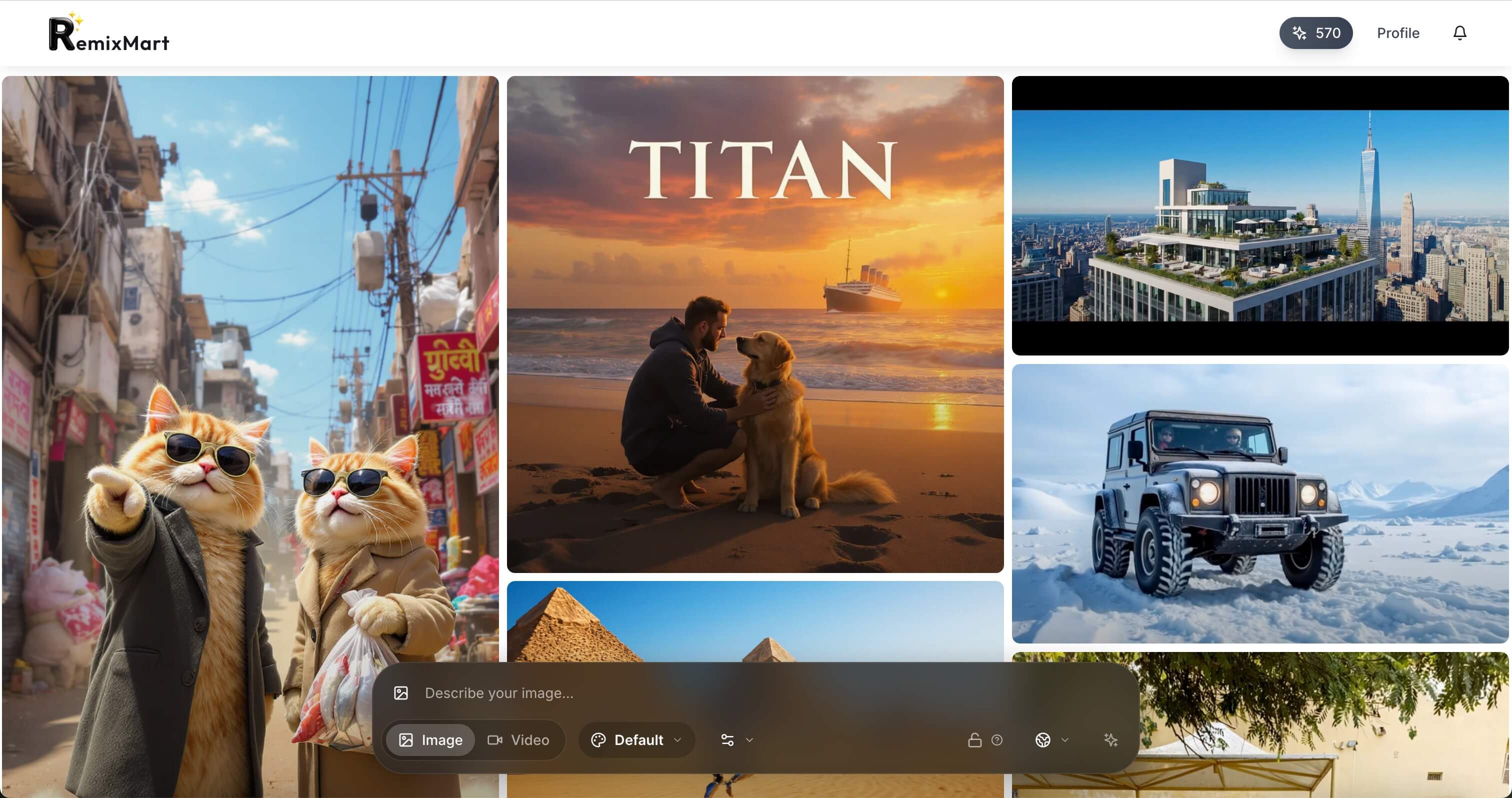Toggle the unlock padlock icon
The width and height of the screenshot is (1512, 798).
974,740
